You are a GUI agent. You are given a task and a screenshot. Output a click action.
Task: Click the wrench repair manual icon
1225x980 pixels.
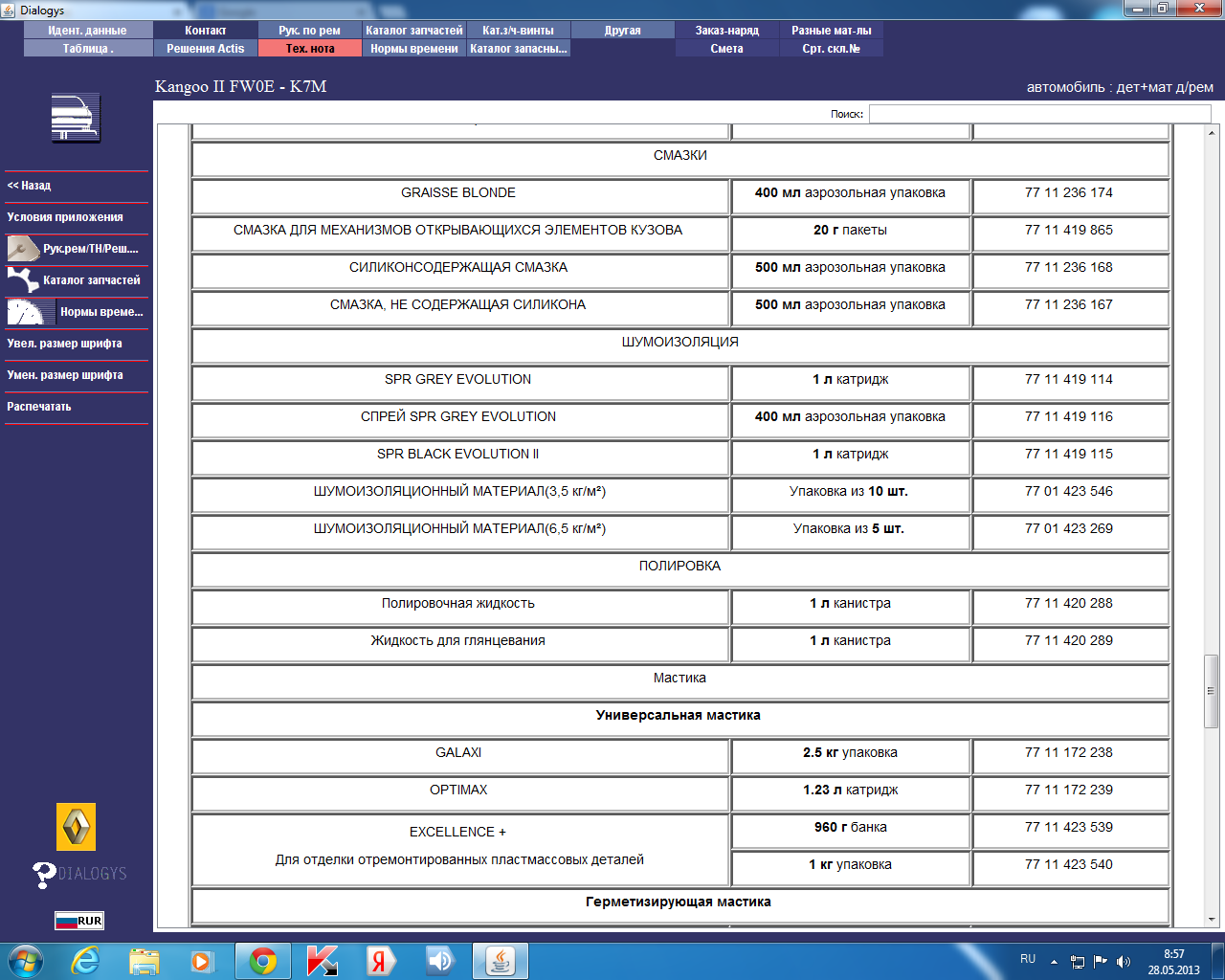(22, 249)
